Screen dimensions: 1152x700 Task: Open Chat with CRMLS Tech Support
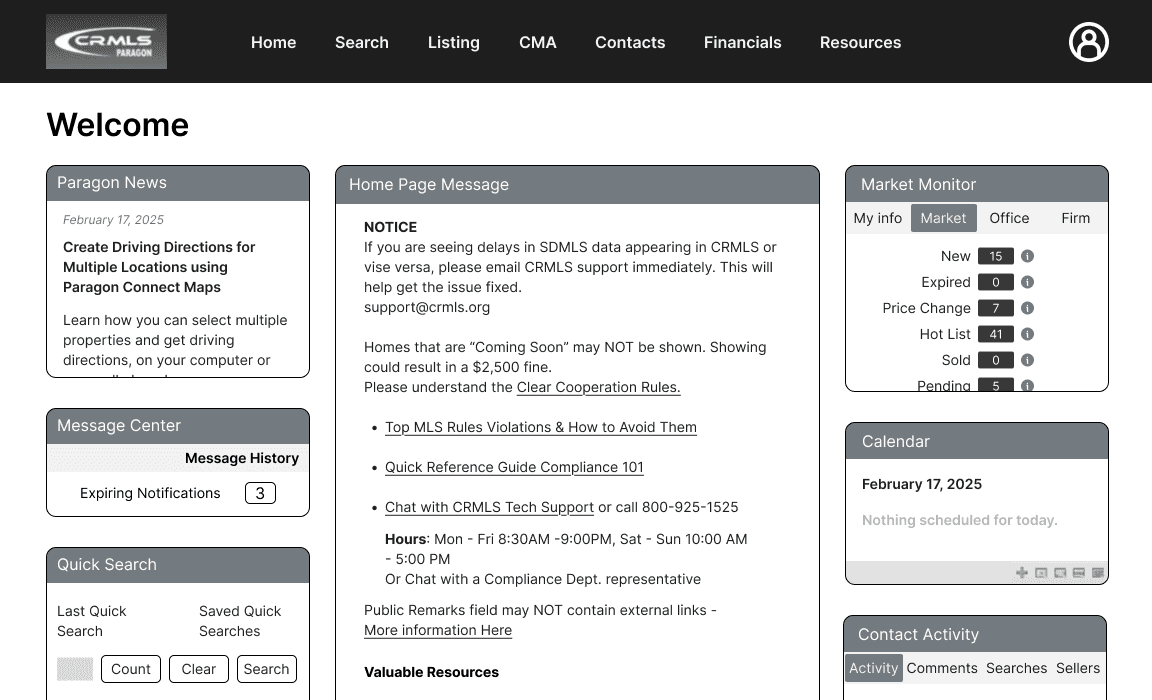click(x=489, y=508)
